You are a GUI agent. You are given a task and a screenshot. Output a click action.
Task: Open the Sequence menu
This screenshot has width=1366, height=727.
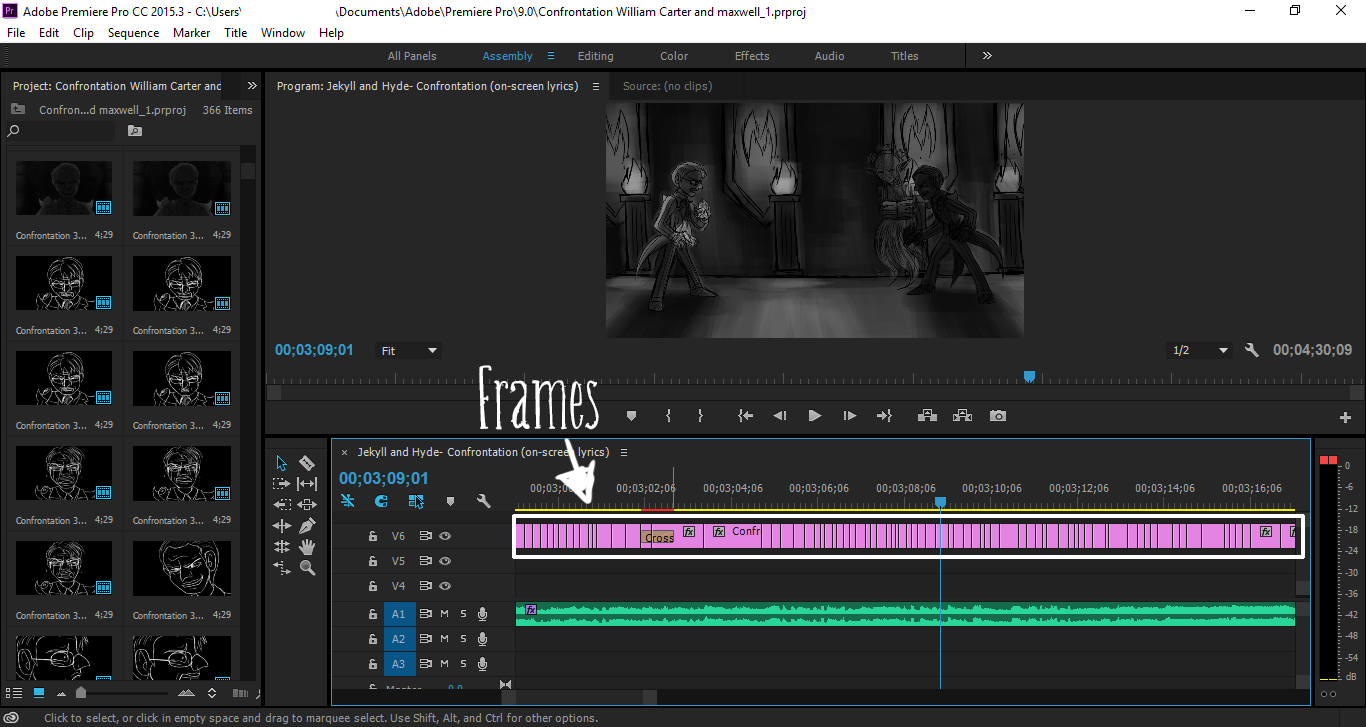[x=133, y=33]
